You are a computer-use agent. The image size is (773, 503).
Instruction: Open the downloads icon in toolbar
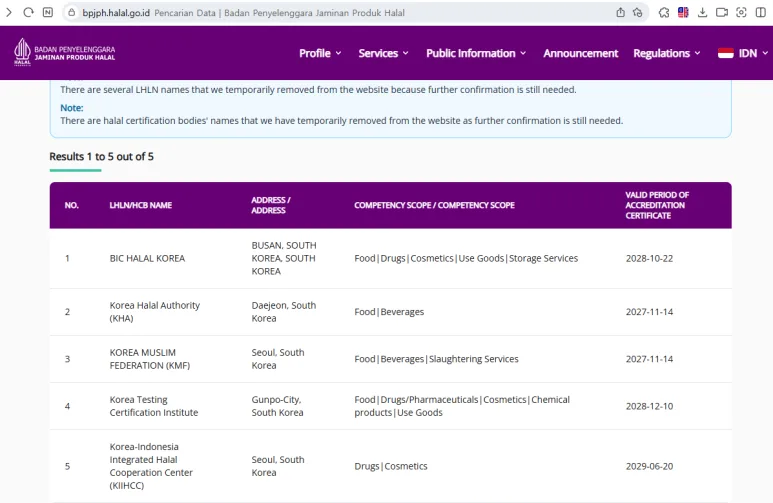coord(702,12)
